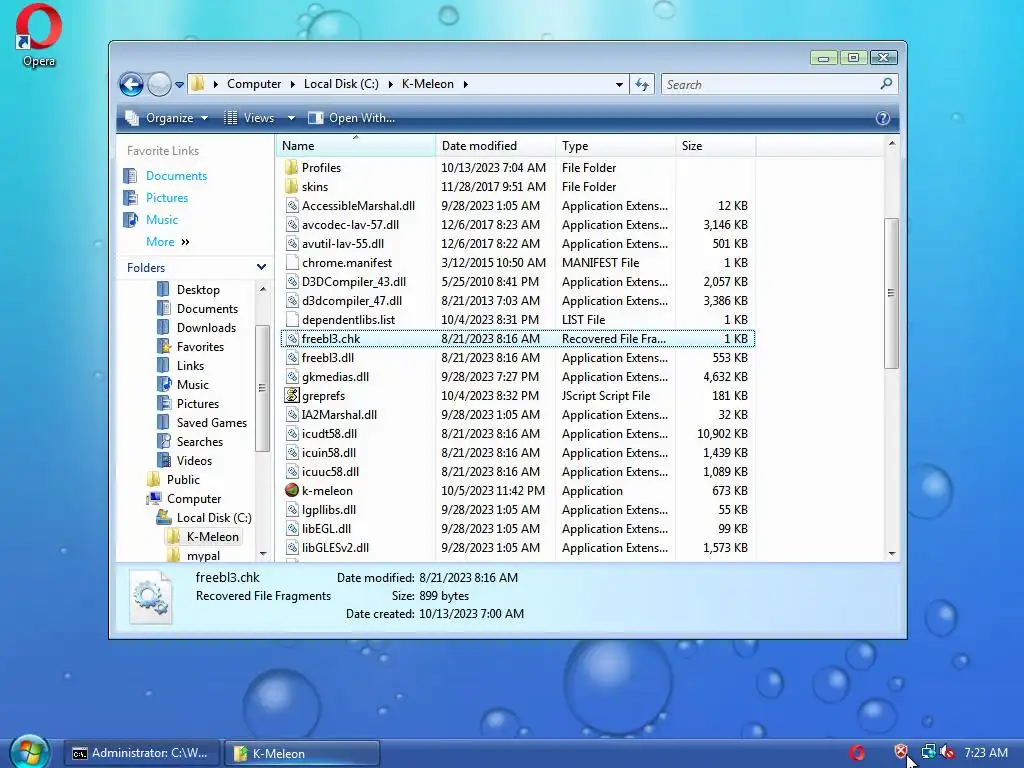The width and height of the screenshot is (1024, 768).
Task: Sort by Name column header
Action: coord(356,146)
